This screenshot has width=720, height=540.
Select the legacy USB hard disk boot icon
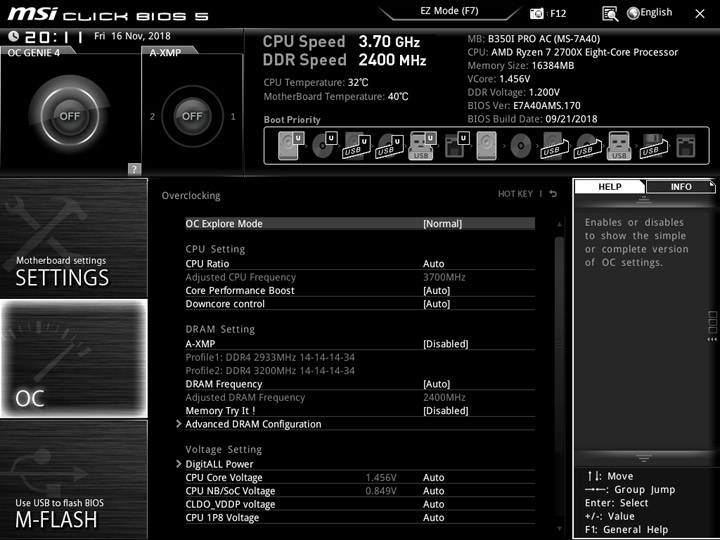point(554,146)
